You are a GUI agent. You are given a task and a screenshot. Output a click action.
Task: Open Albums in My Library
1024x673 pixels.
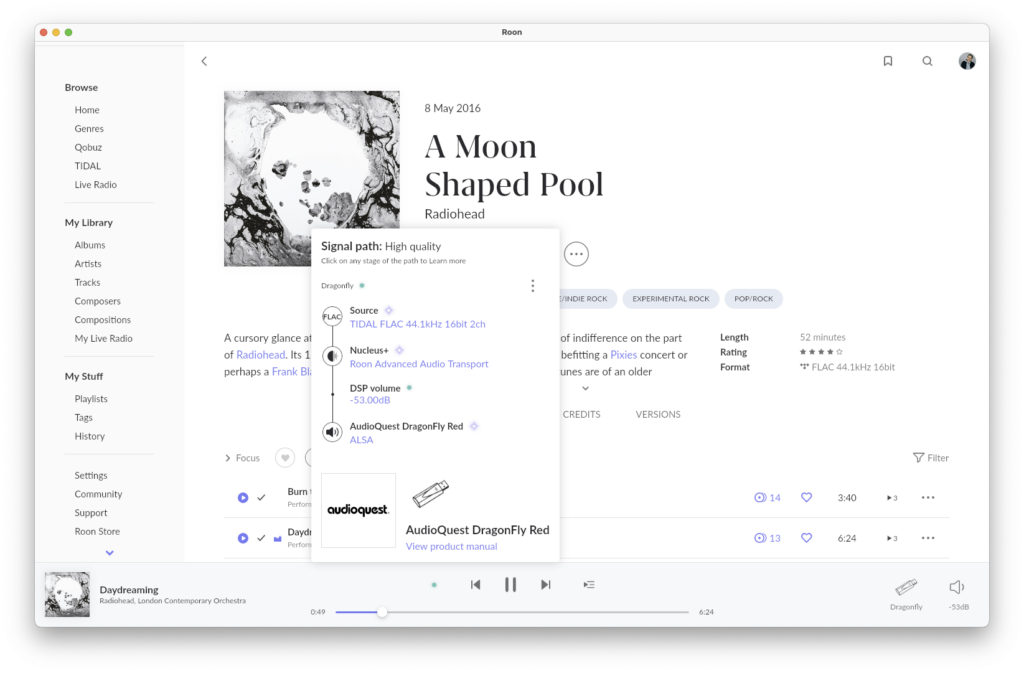coord(89,245)
